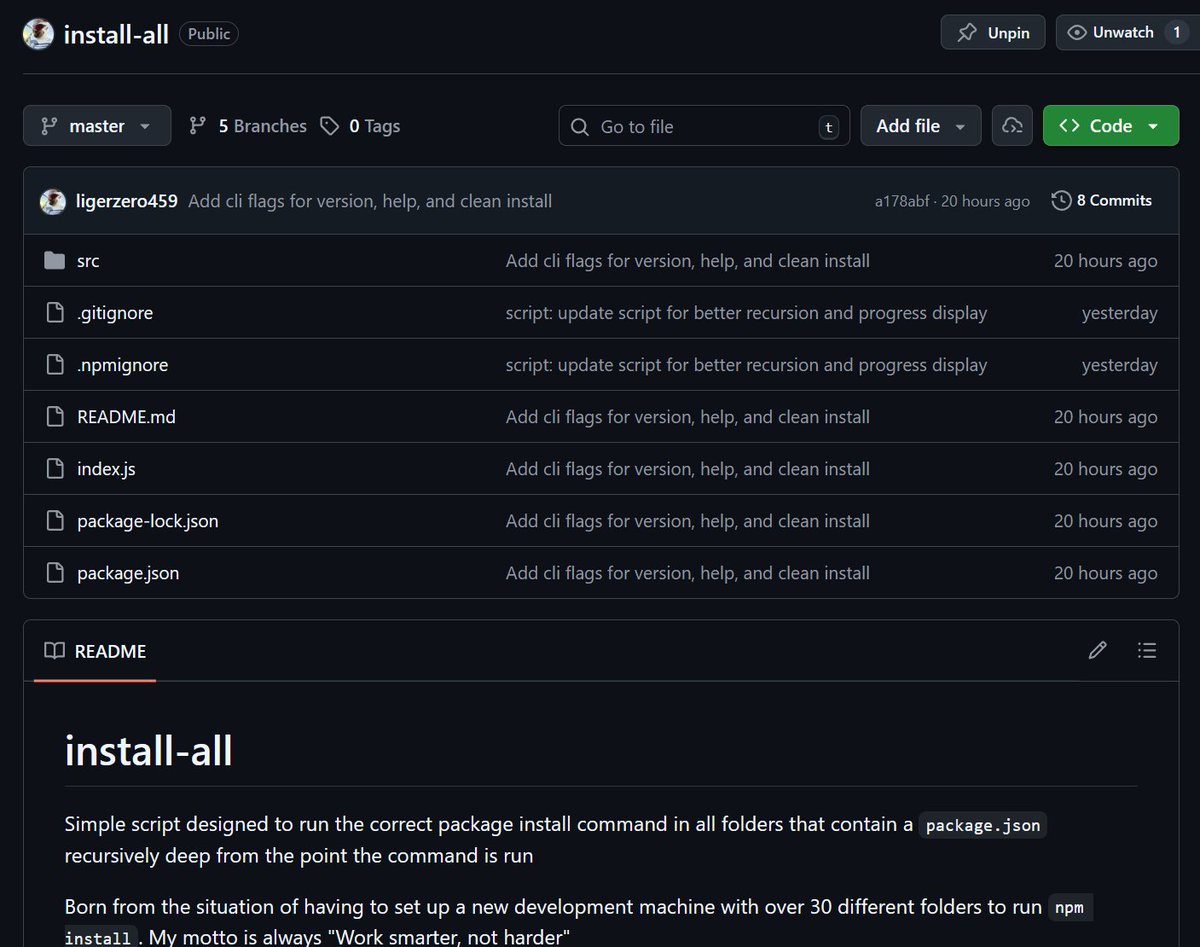Click '20 hours ago' in the src row
This screenshot has height=947, width=1200.
[1105, 261]
